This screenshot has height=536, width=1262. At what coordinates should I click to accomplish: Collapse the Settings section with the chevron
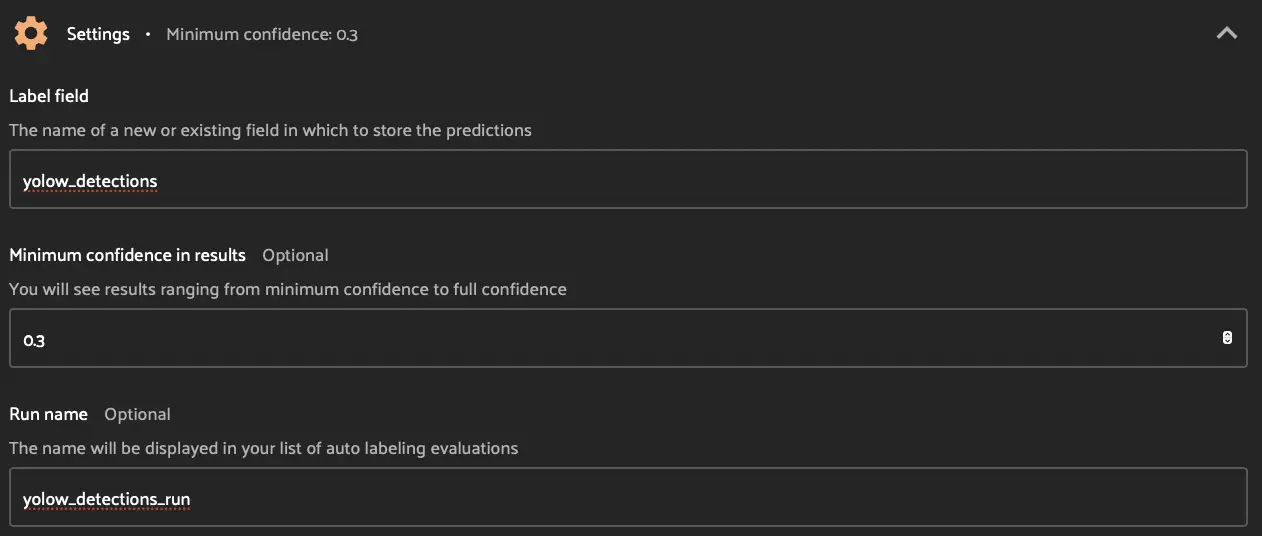[x=1226, y=34]
